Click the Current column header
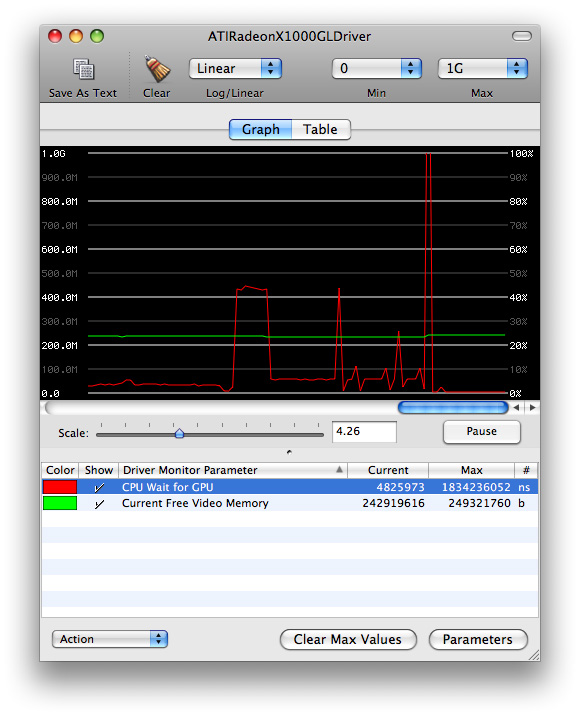 click(388, 470)
